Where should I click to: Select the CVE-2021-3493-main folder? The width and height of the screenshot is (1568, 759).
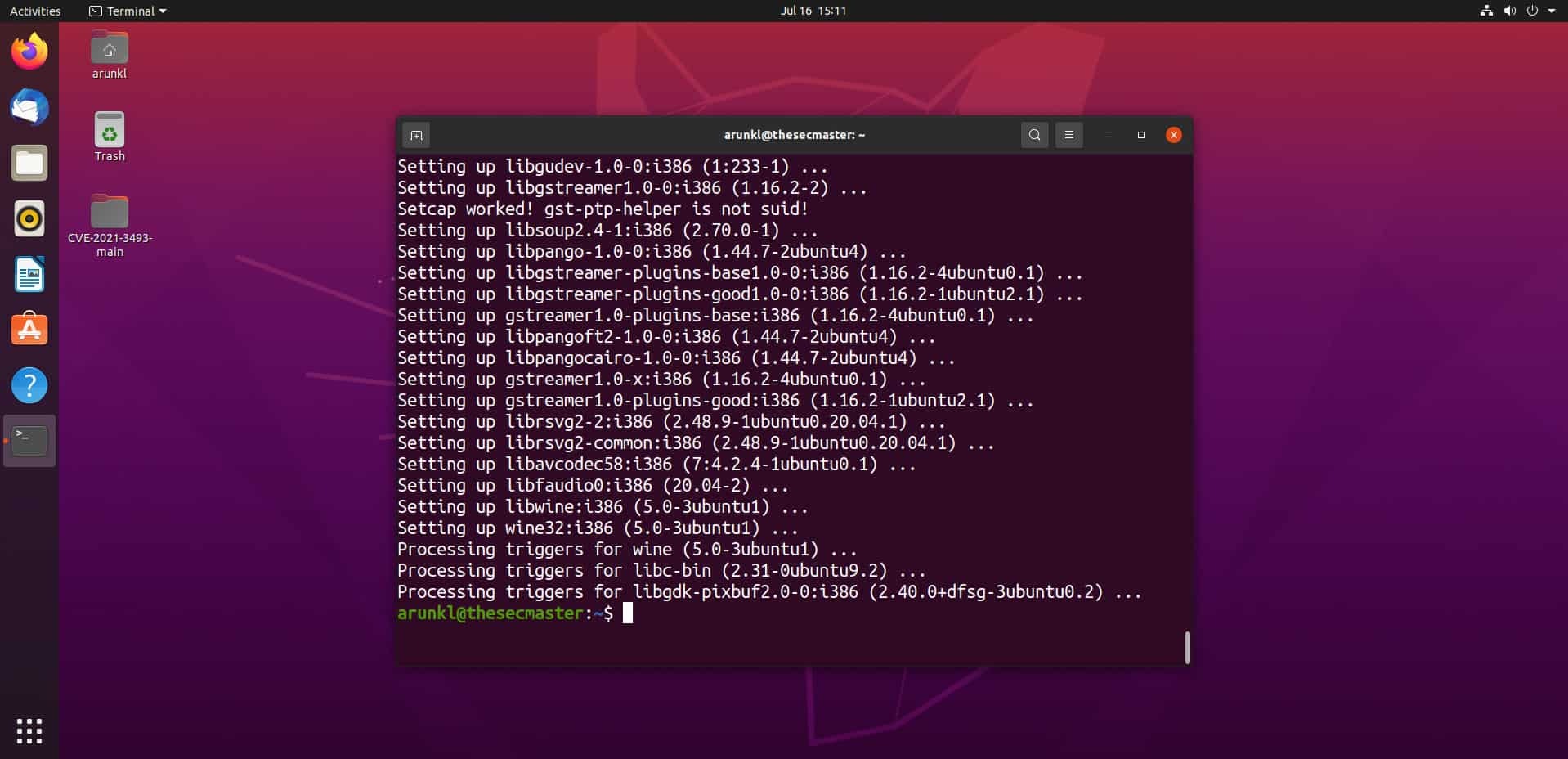tap(110, 226)
